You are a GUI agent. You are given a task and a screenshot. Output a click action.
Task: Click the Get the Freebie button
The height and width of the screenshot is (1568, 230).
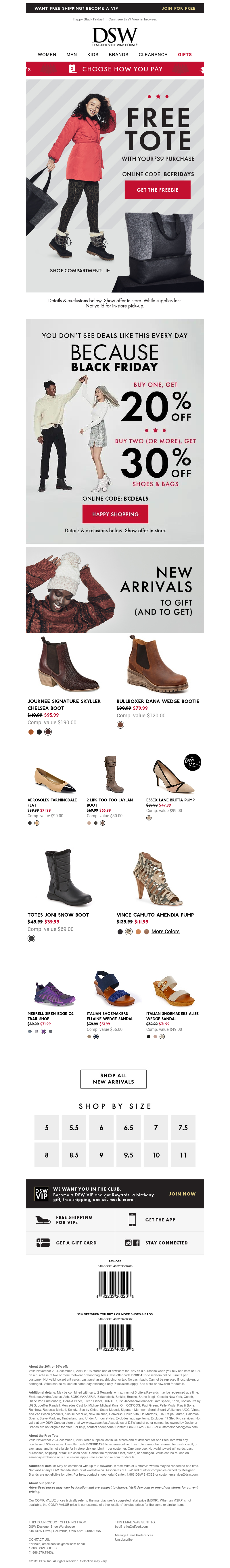coord(158,190)
